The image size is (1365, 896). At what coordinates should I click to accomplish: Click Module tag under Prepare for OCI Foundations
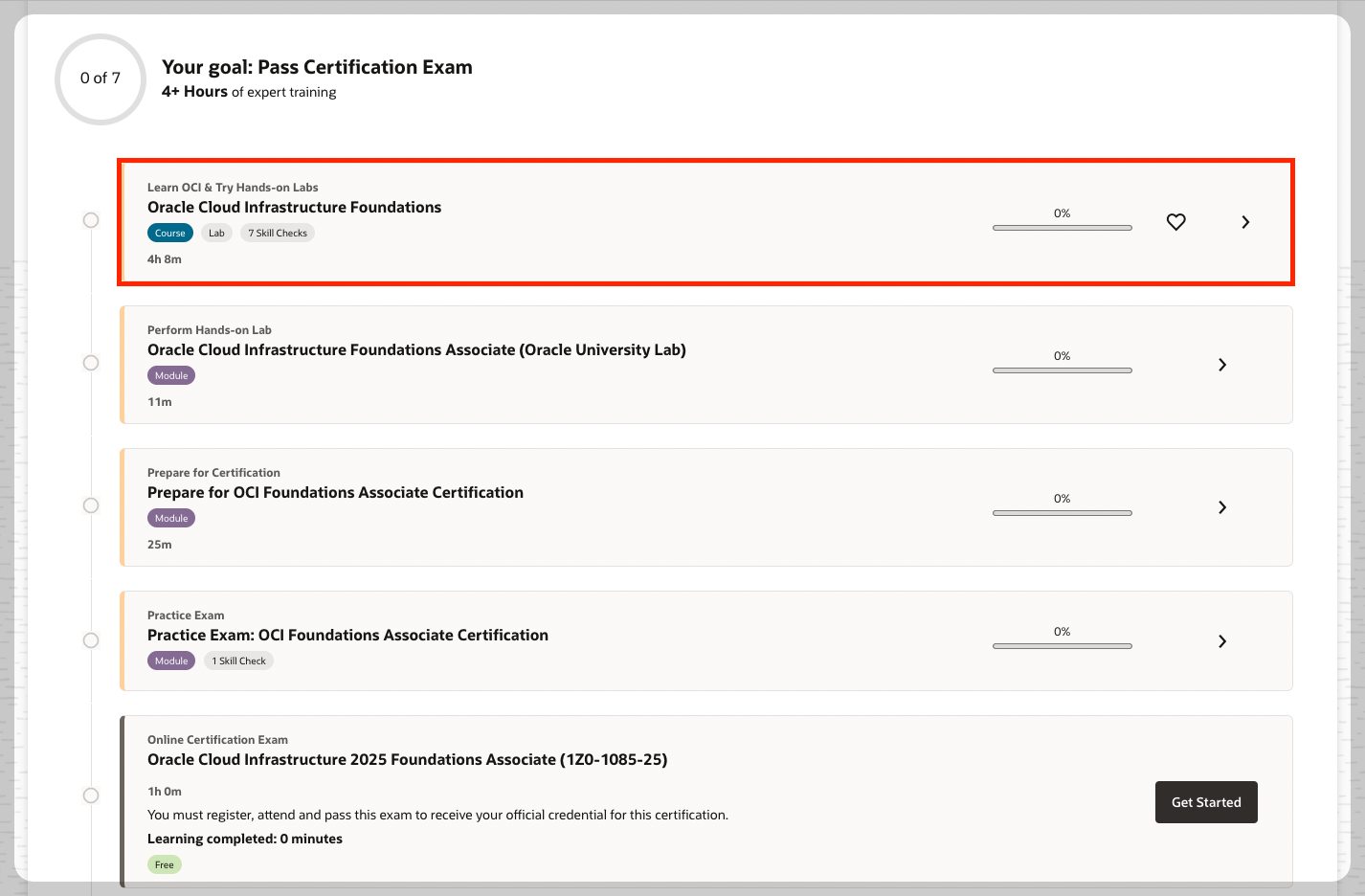click(x=171, y=518)
